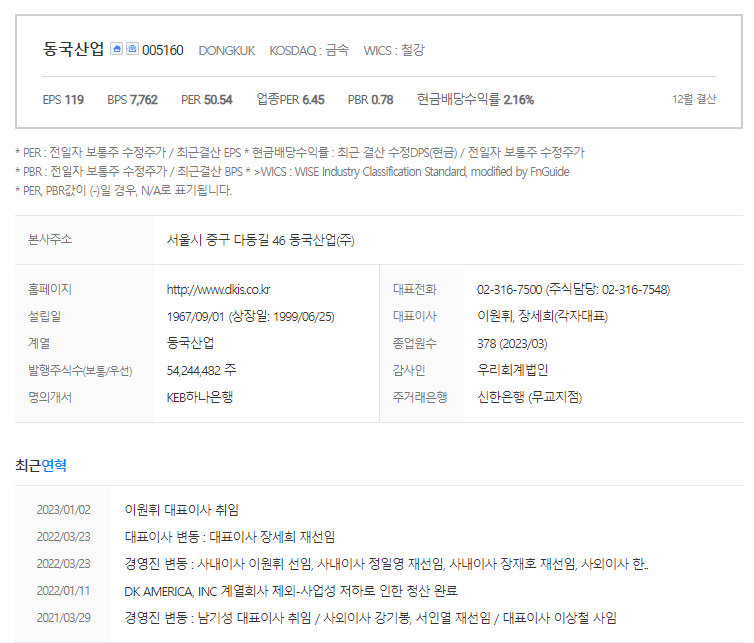Select the phone number 02-316-7500
Screen dimensions: 754x643
pos(509,290)
